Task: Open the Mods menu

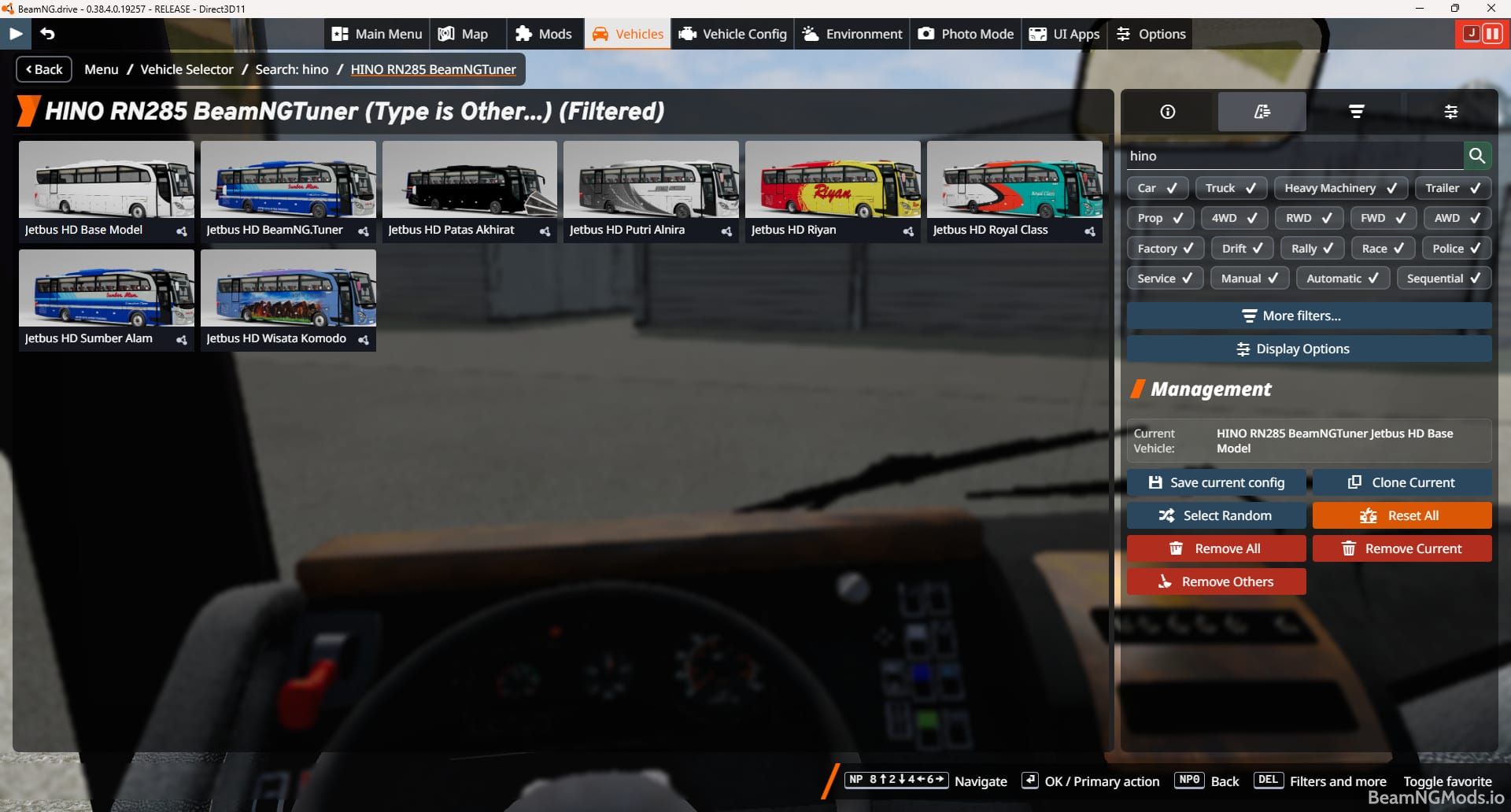Action: [x=544, y=34]
